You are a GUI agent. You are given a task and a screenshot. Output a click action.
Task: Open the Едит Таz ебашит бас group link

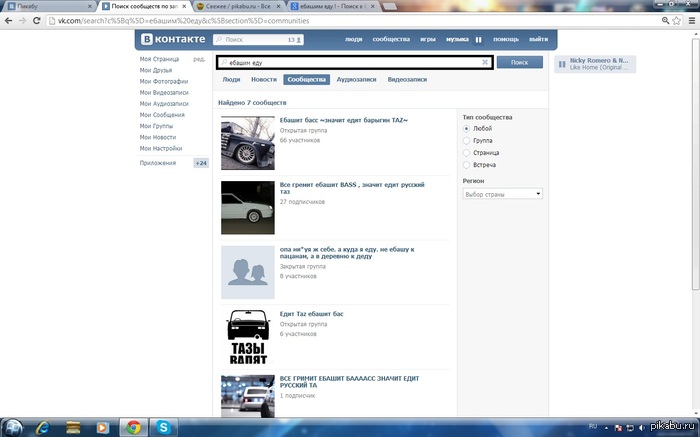[x=312, y=314]
